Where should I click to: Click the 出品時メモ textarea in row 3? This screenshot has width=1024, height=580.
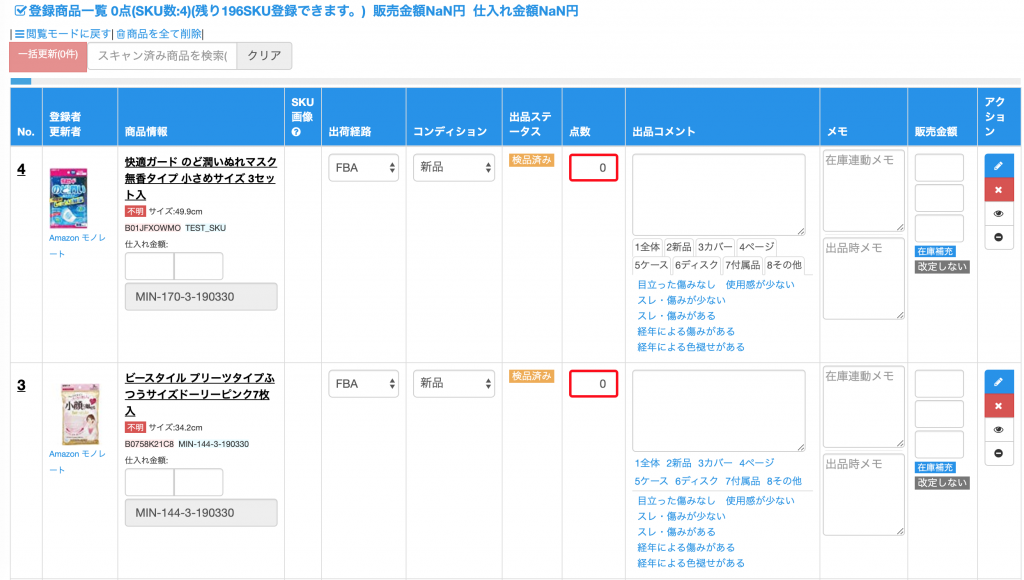coord(863,495)
